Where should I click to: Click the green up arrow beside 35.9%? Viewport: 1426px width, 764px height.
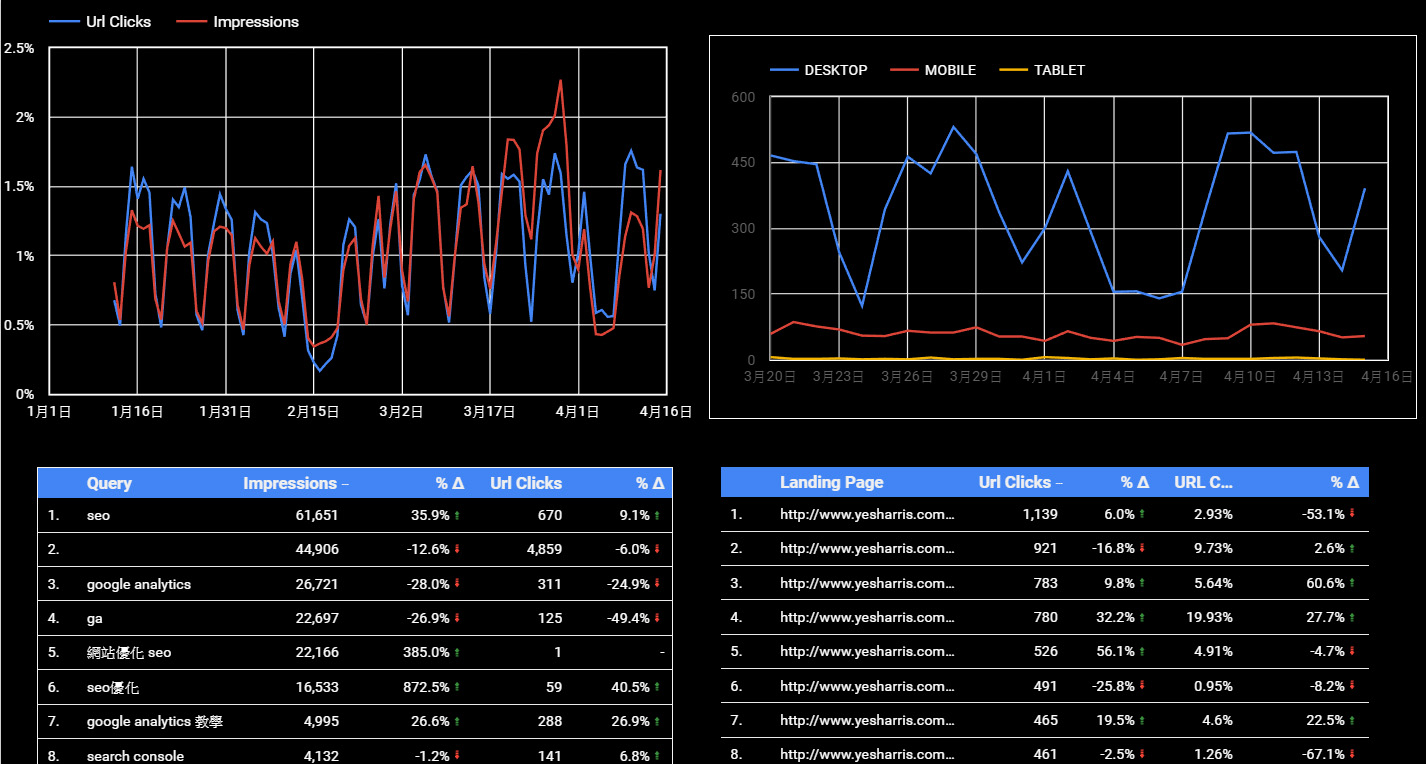(x=457, y=516)
